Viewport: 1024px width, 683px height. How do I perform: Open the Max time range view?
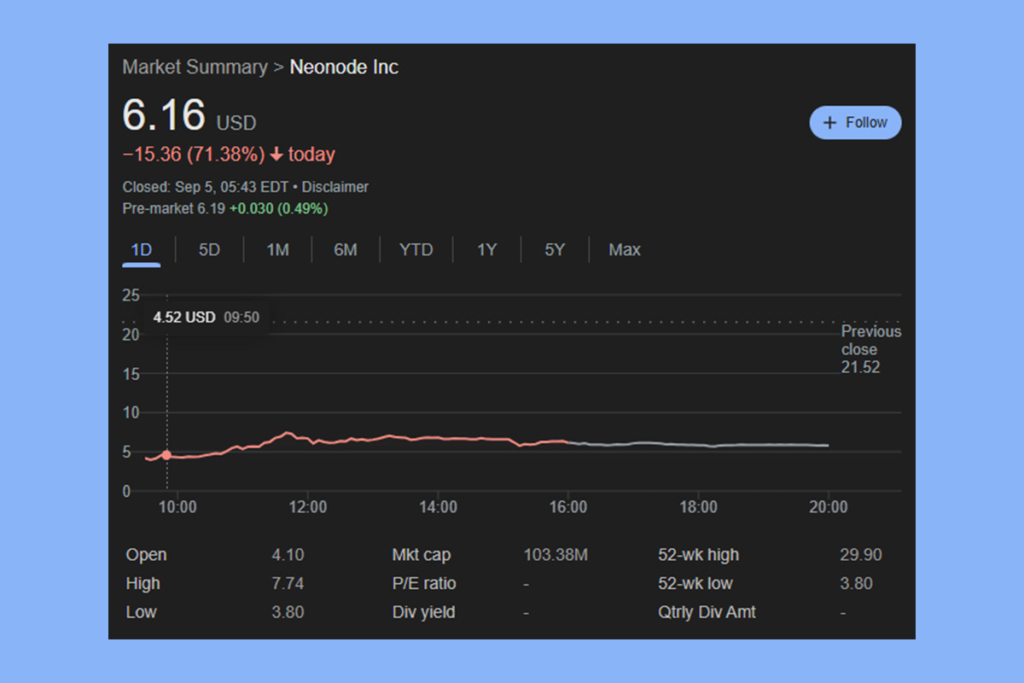click(624, 249)
